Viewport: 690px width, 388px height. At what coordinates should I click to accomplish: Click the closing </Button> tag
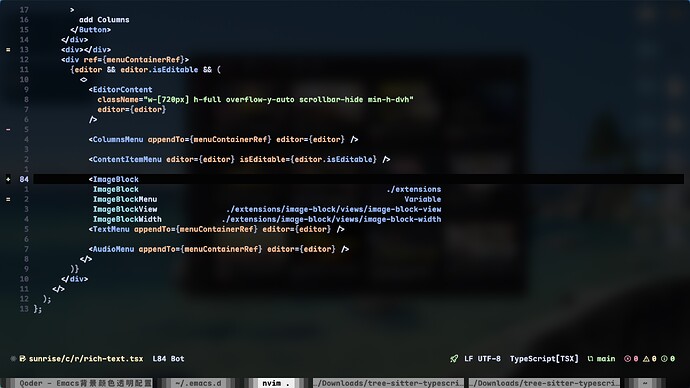coord(91,30)
